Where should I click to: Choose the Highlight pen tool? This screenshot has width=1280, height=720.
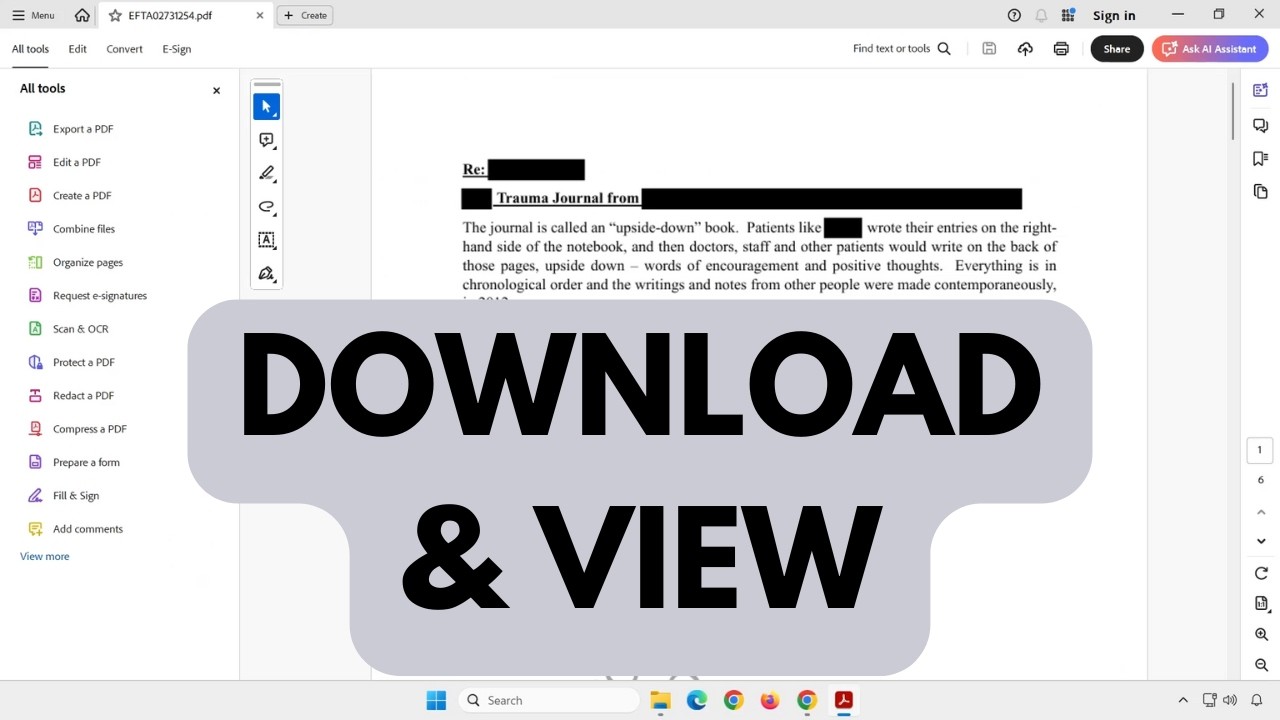coord(266,173)
